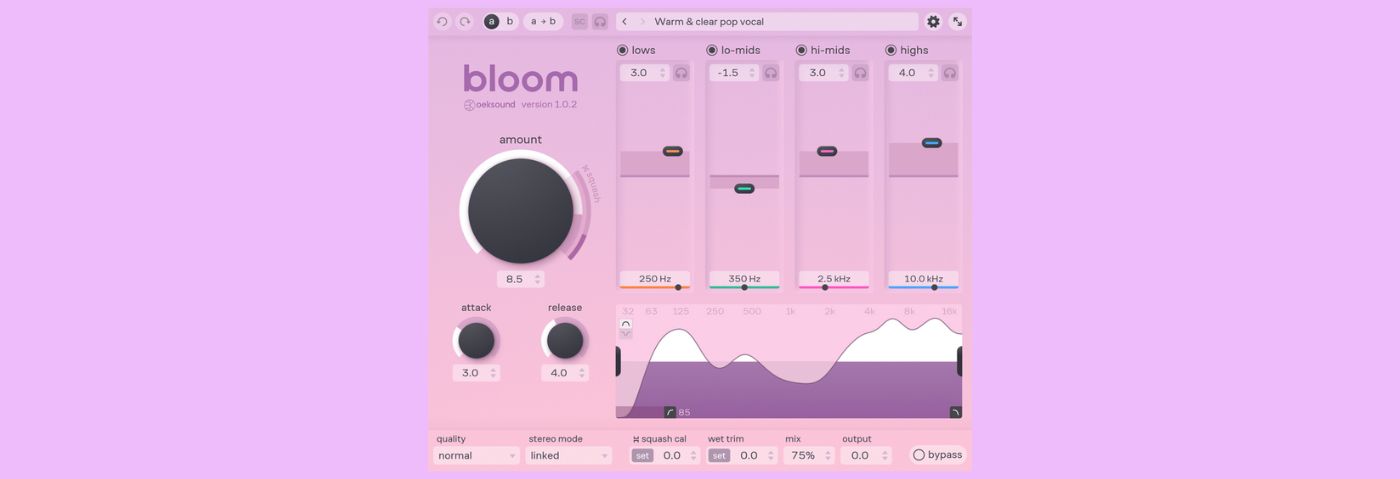Click the squash cal set button
This screenshot has height=479, width=1400.
click(643, 456)
